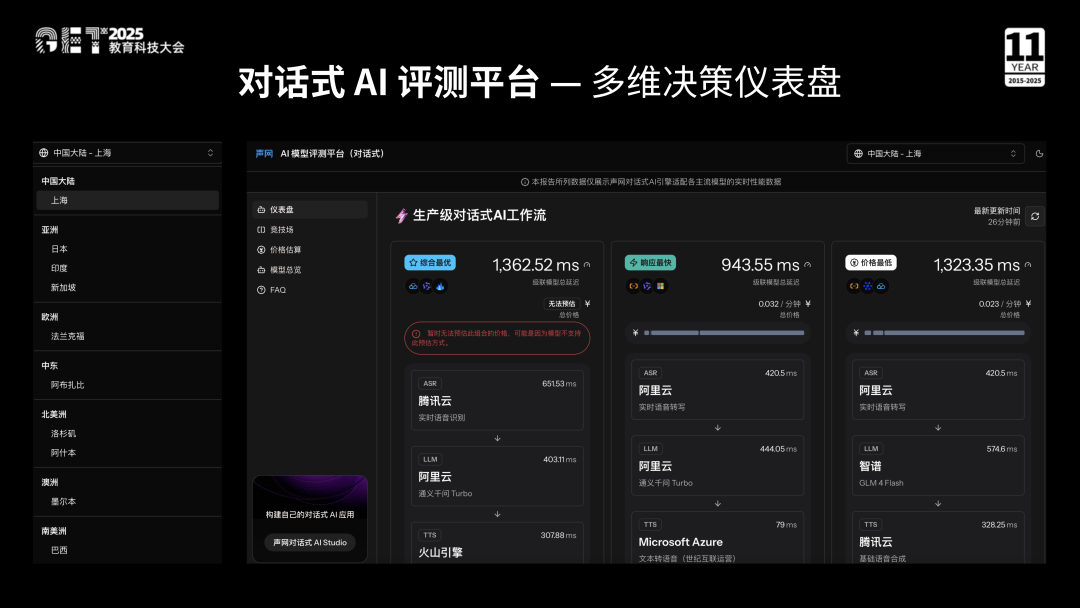
Task: Click the Tongyi Qwen icon in 响应最快 card
Action: 647,286
